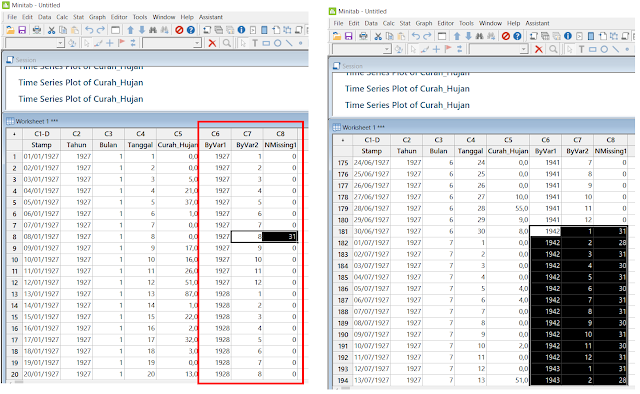The image size is (640, 394).
Task: Select C5 column header in right worksheet
Action: 508,140
